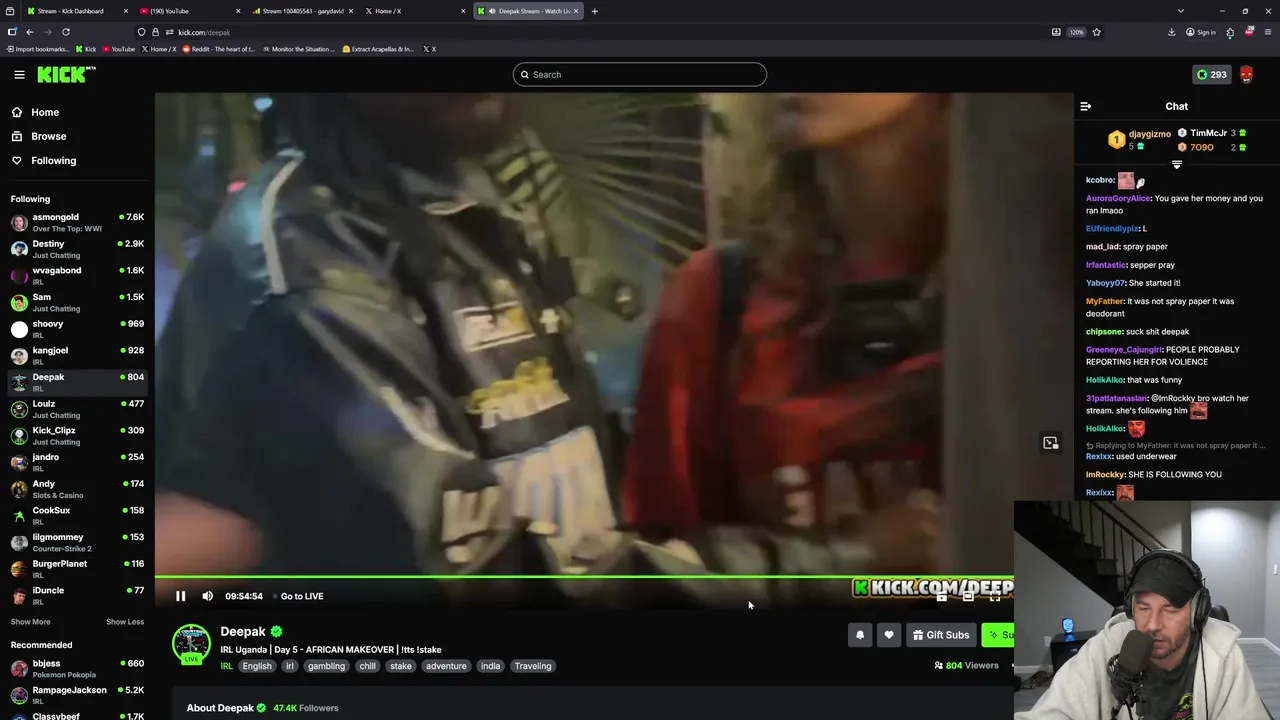Click the browser Sign in button
Screen dimensions: 1280x720
pos(1200,32)
